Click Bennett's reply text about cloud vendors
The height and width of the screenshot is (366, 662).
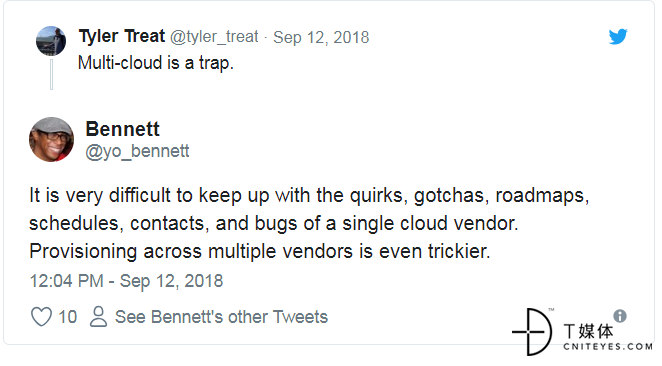309,223
